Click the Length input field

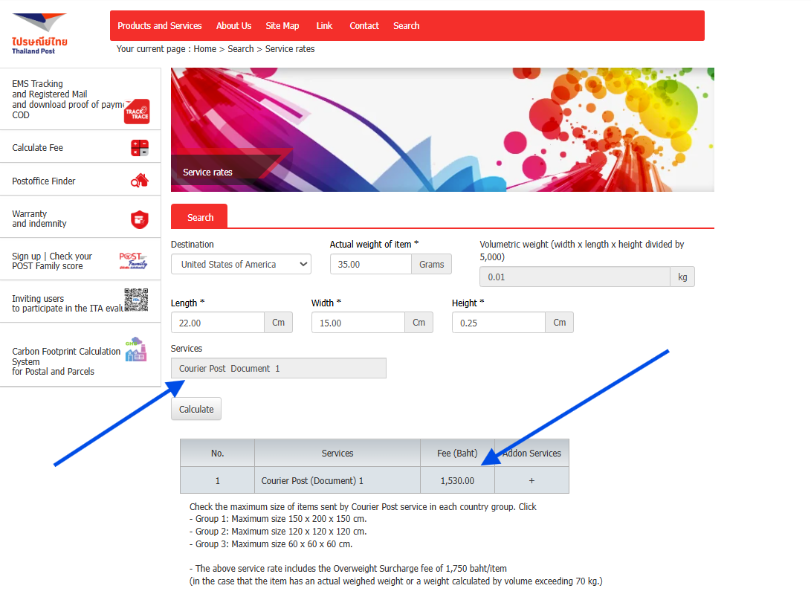pos(217,323)
